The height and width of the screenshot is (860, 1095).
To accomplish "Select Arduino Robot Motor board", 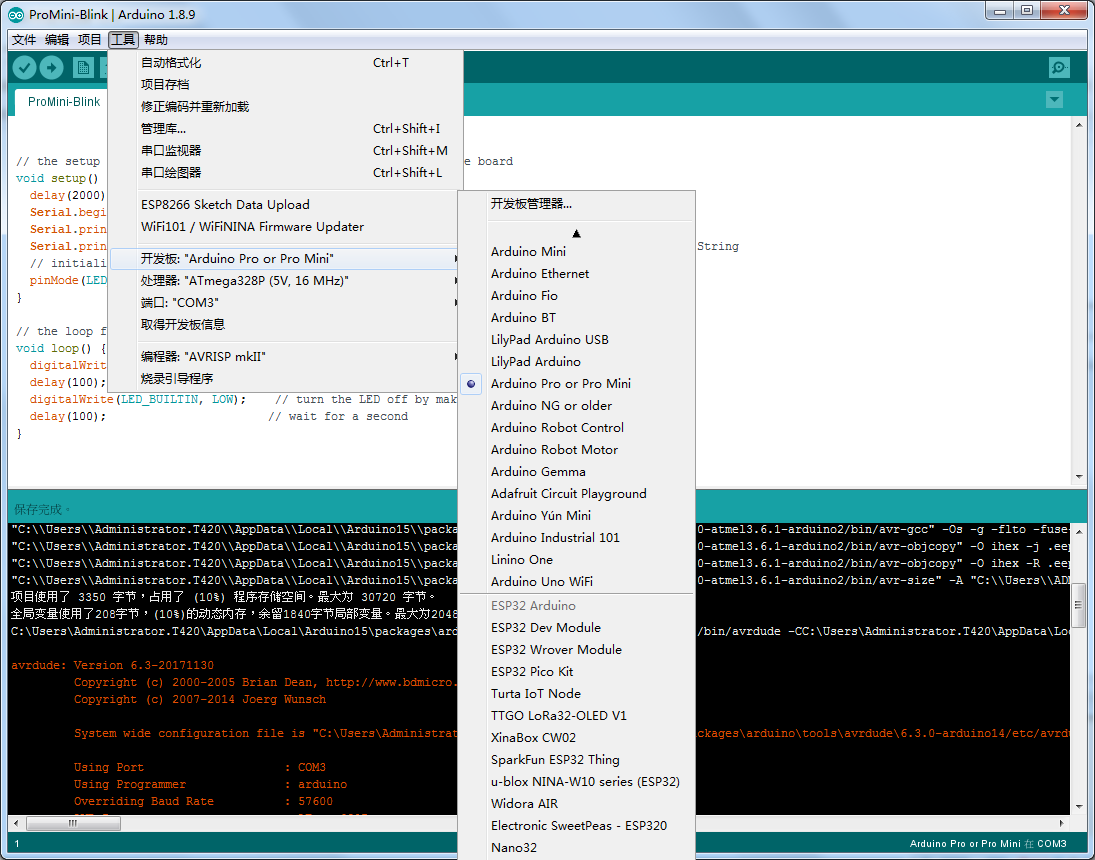I will [x=577, y=450].
